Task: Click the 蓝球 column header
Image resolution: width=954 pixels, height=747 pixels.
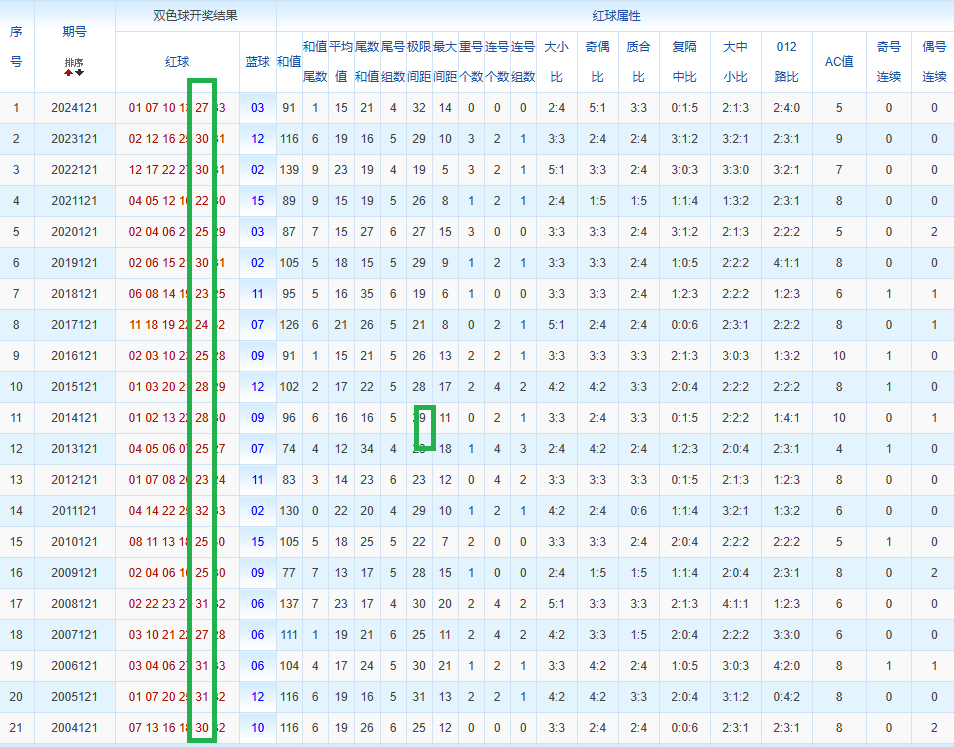Action: pyautogui.click(x=257, y=61)
